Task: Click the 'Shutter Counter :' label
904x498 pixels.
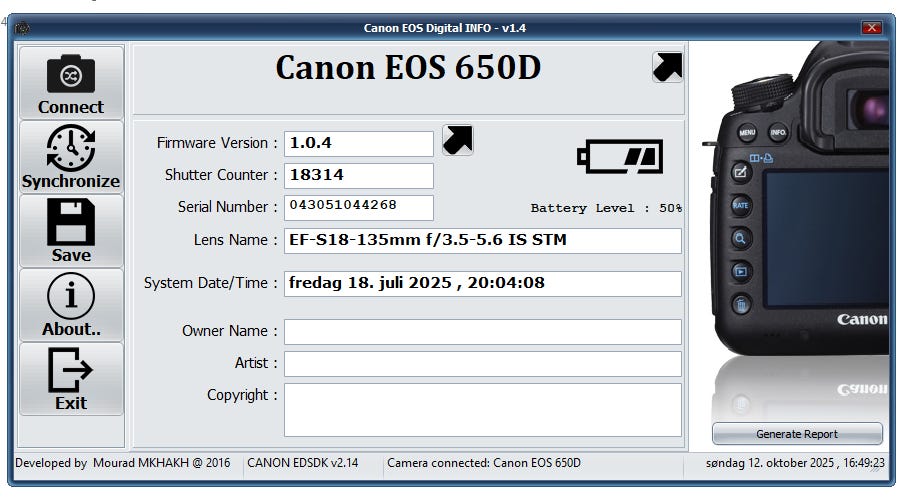Action: tap(221, 175)
